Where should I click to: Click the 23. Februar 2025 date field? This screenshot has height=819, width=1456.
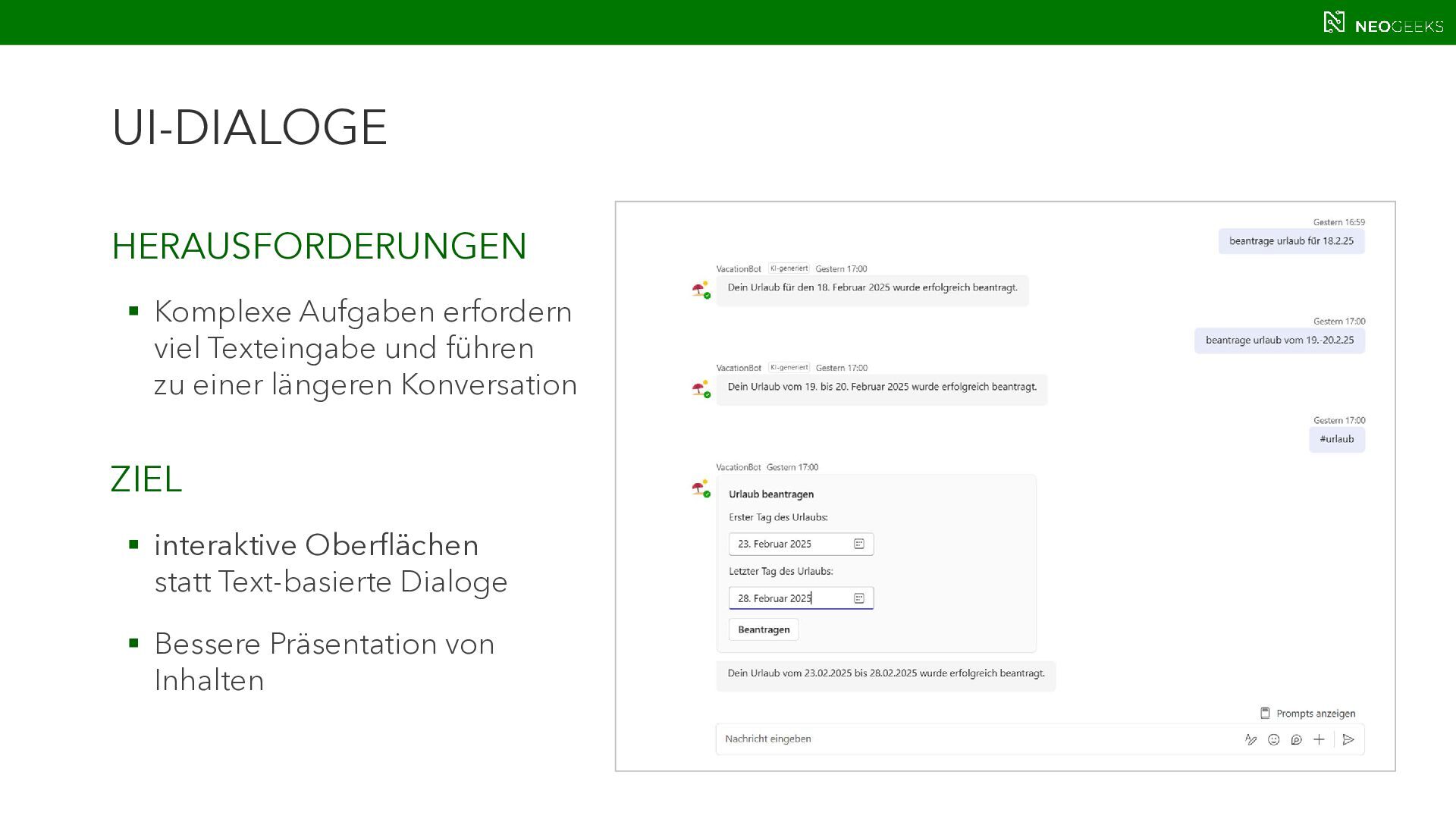[x=789, y=544]
